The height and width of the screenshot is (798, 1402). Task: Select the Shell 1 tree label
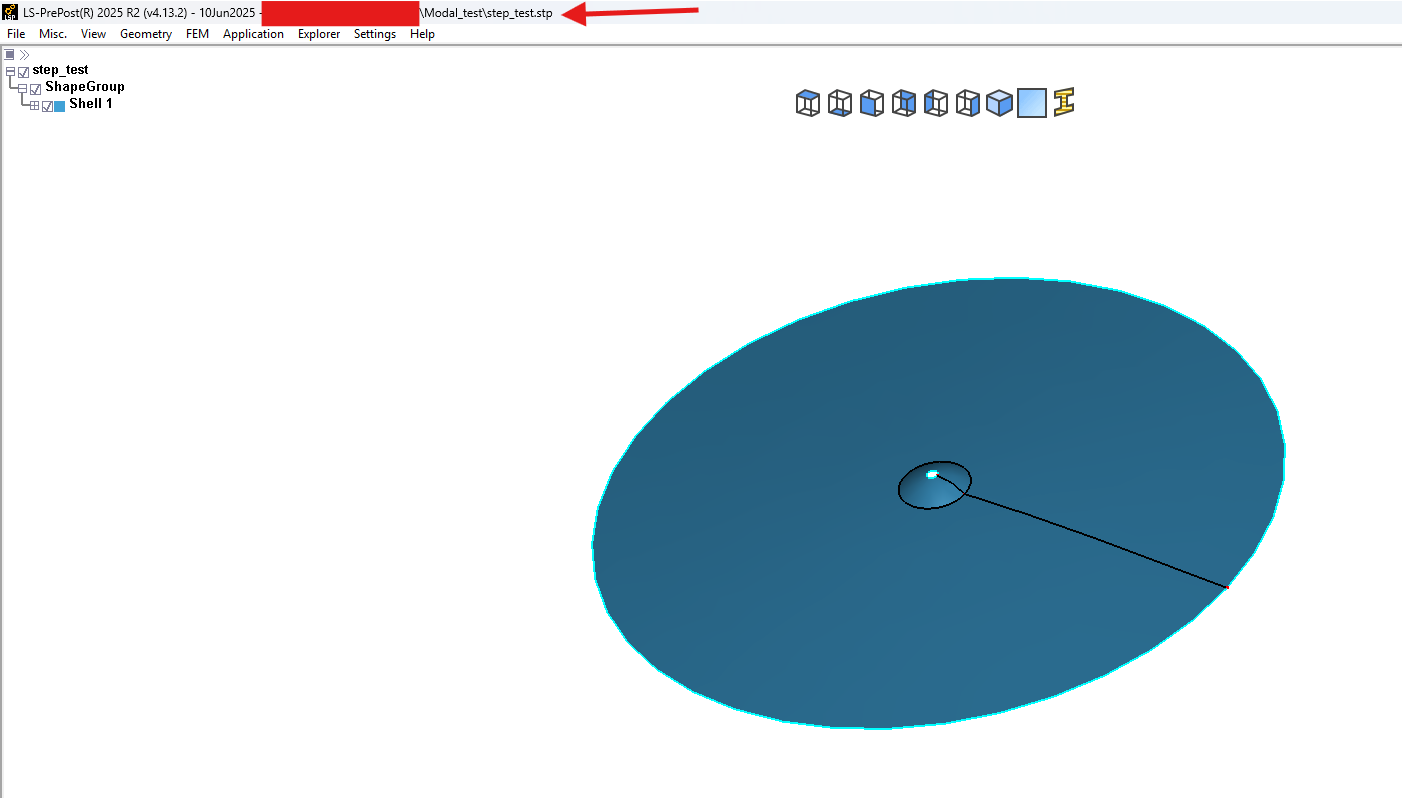coord(91,104)
